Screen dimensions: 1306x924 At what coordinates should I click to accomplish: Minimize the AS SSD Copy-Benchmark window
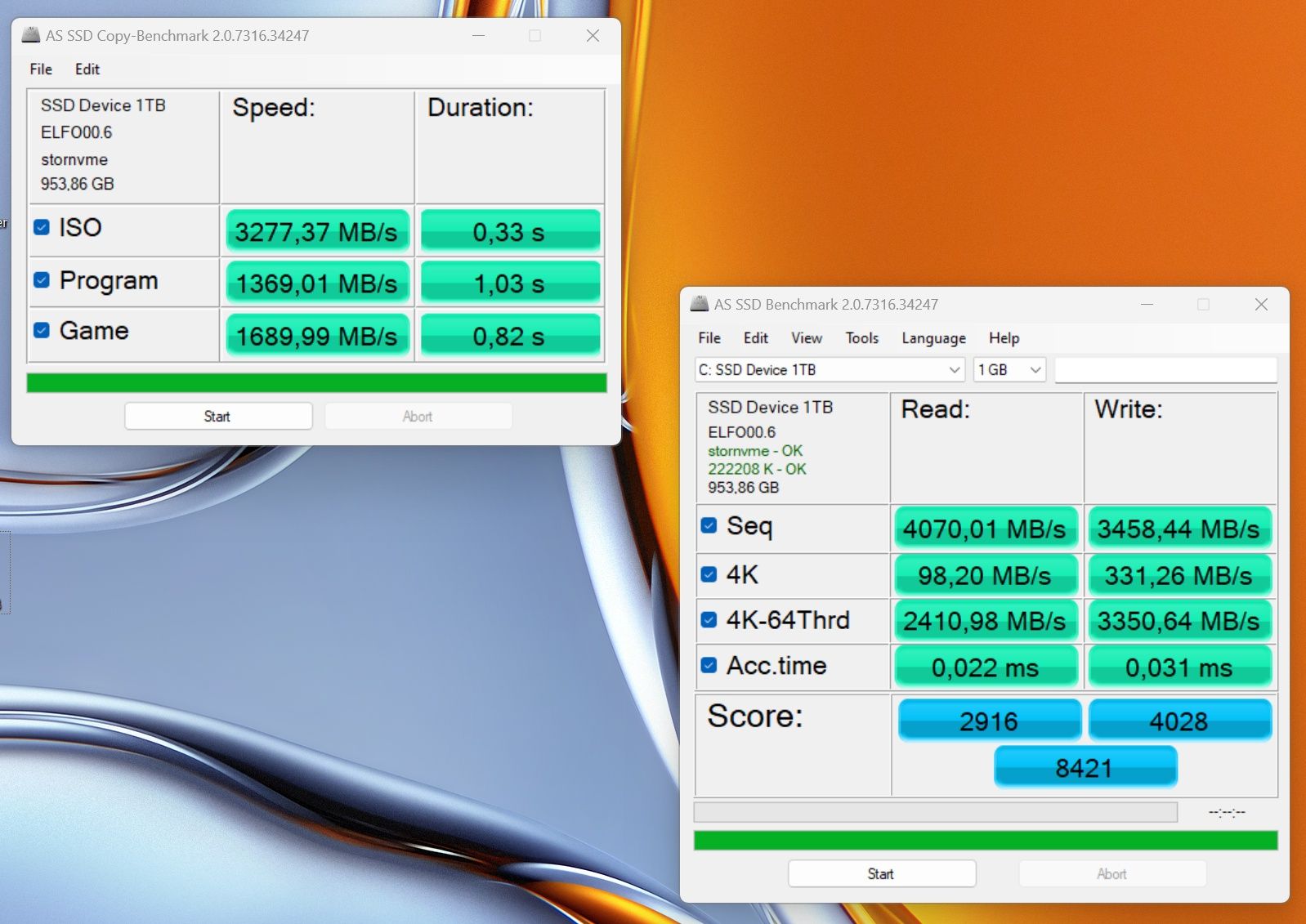click(479, 35)
